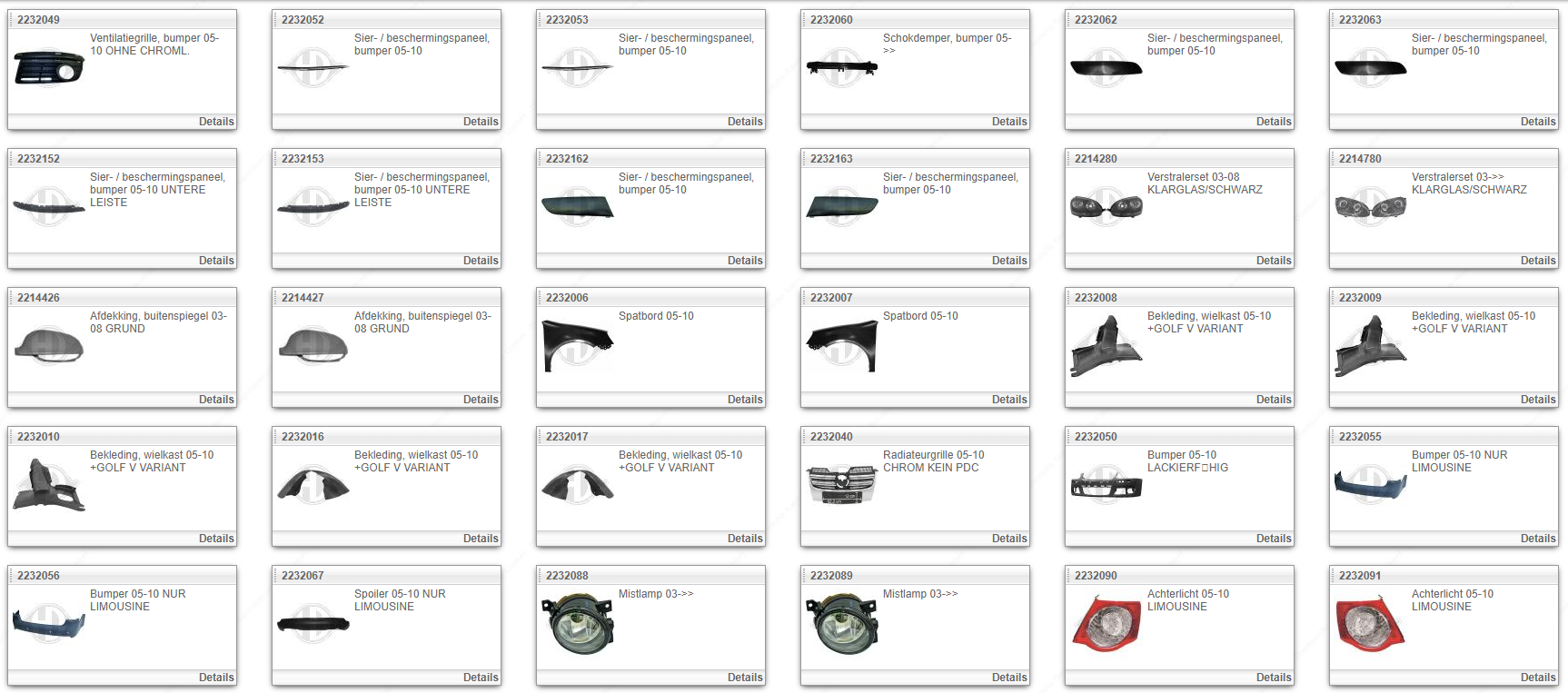Select the blue bumper image for part 2232055
1568x693 pixels.
coord(1370,484)
